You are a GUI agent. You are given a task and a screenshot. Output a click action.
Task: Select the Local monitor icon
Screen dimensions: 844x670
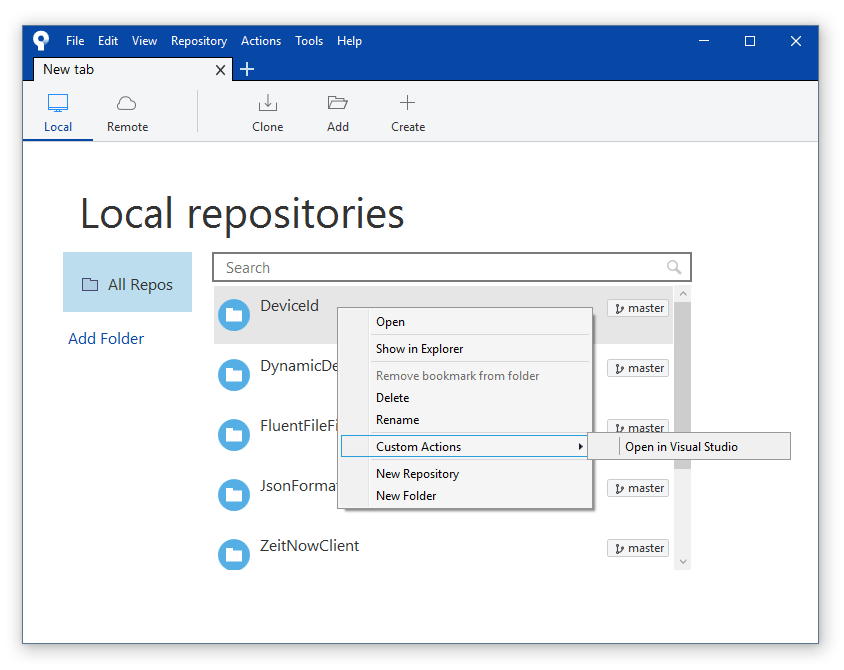click(x=58, y=103)
